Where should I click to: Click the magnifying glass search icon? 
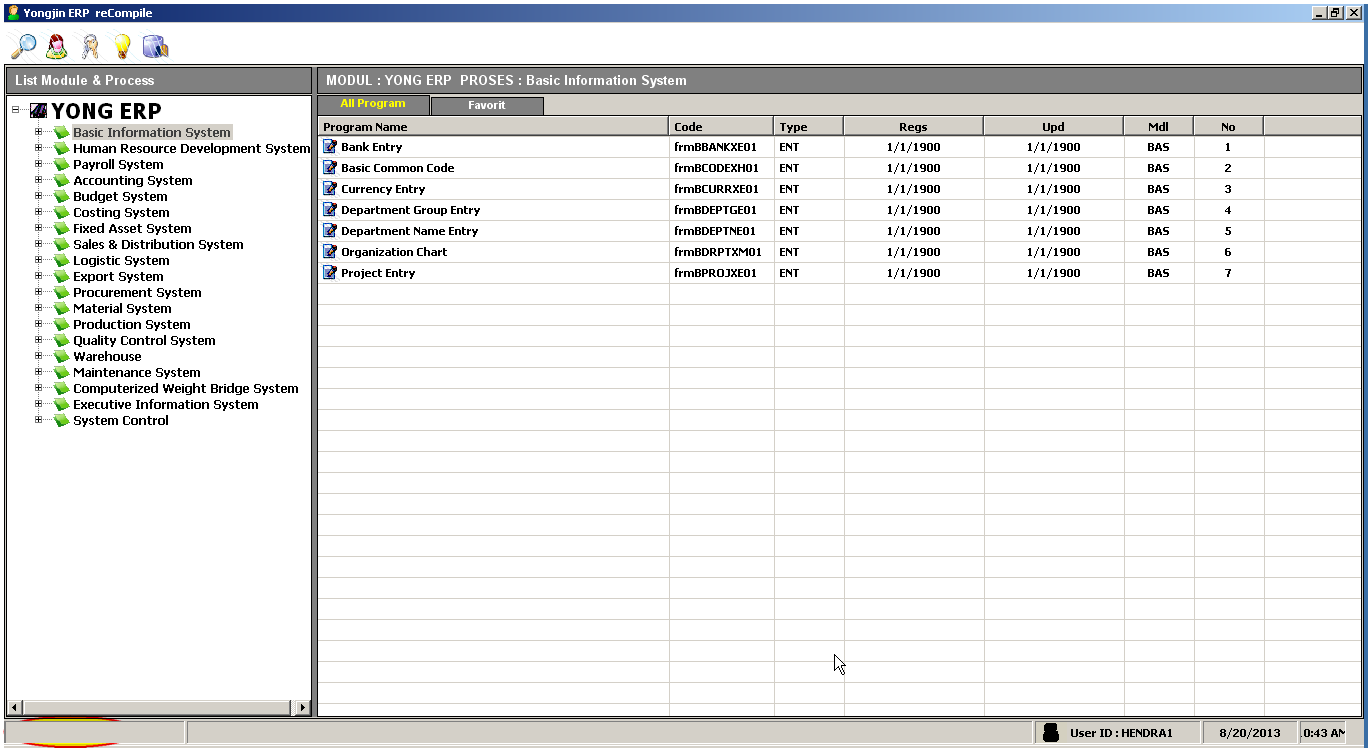coord(23,46)
